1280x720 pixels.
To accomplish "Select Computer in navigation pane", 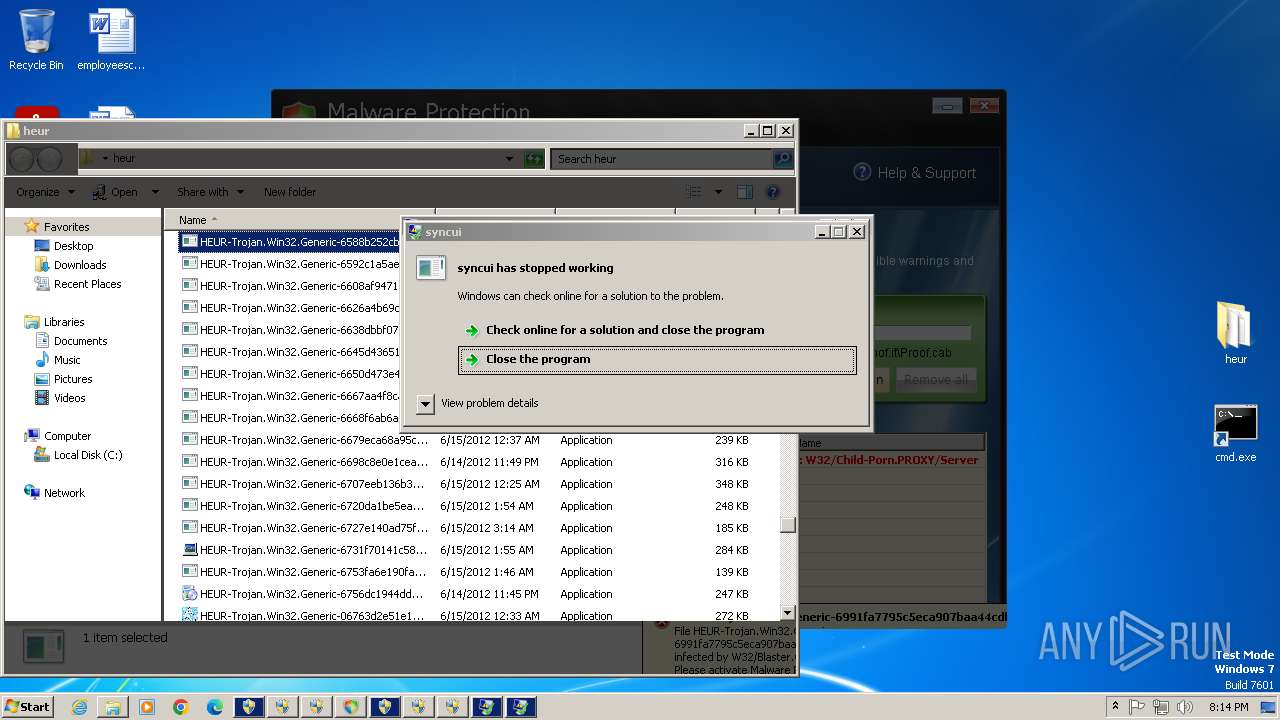I will [67, 436].
